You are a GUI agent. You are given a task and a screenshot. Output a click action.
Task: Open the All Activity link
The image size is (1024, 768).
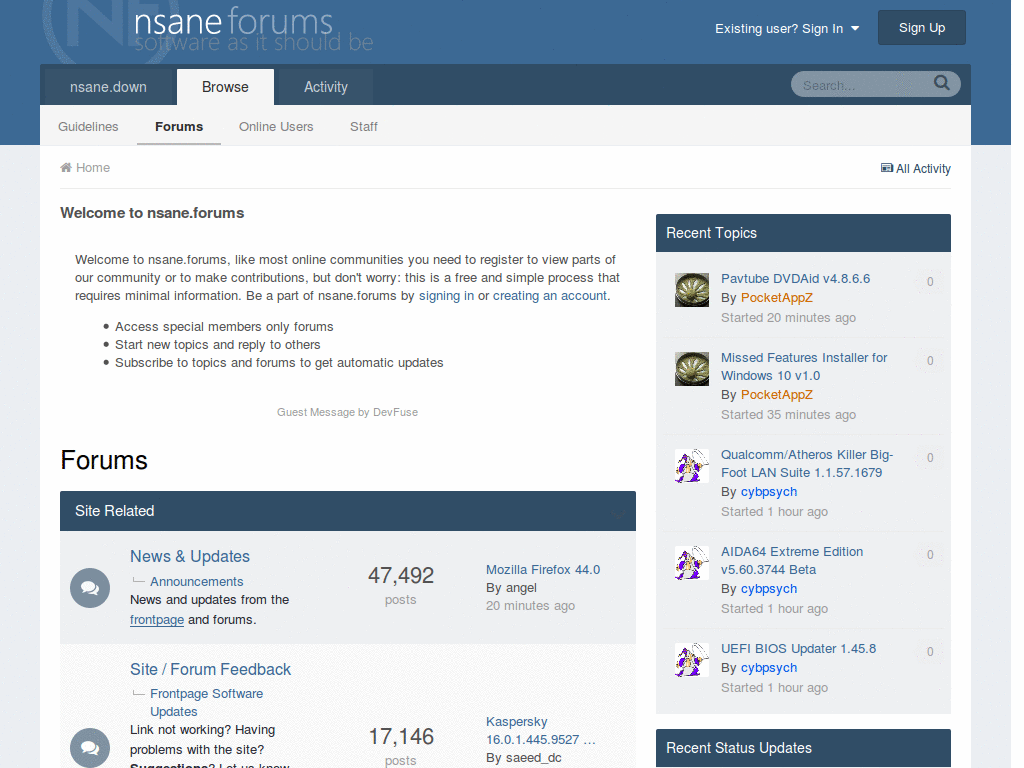(923, 168)
